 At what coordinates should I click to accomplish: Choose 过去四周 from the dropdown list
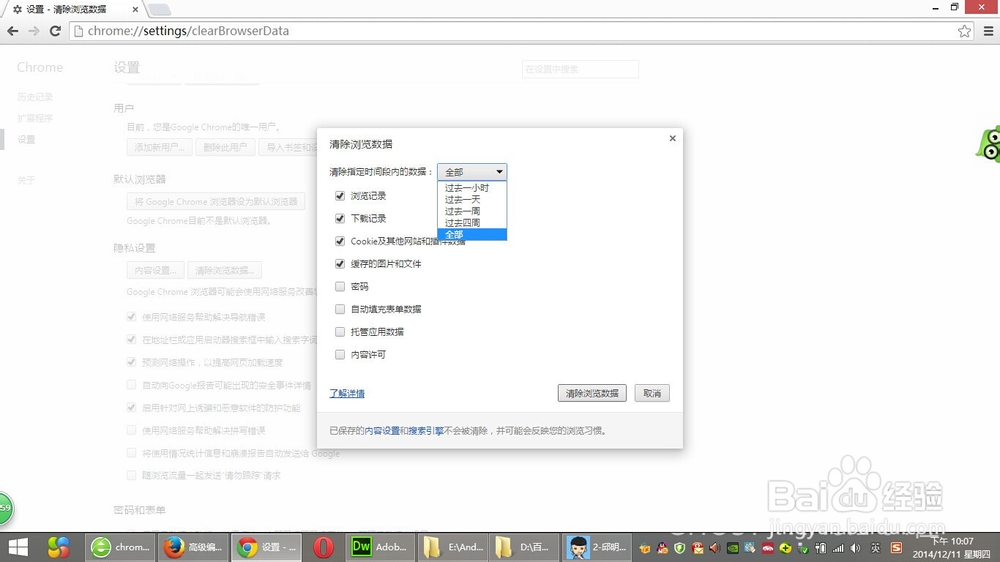[472, 223]
